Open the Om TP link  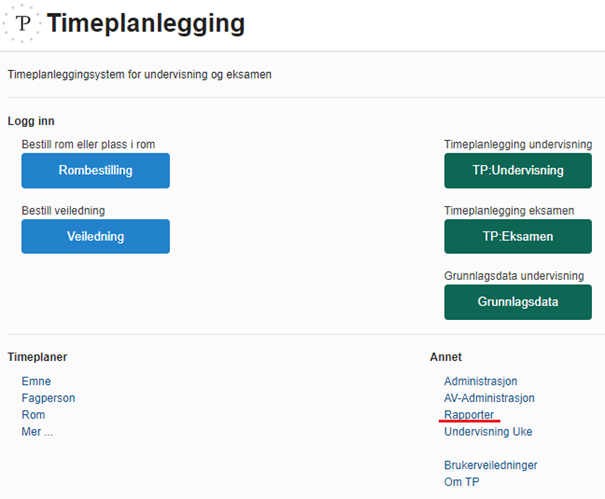(461, 482)
